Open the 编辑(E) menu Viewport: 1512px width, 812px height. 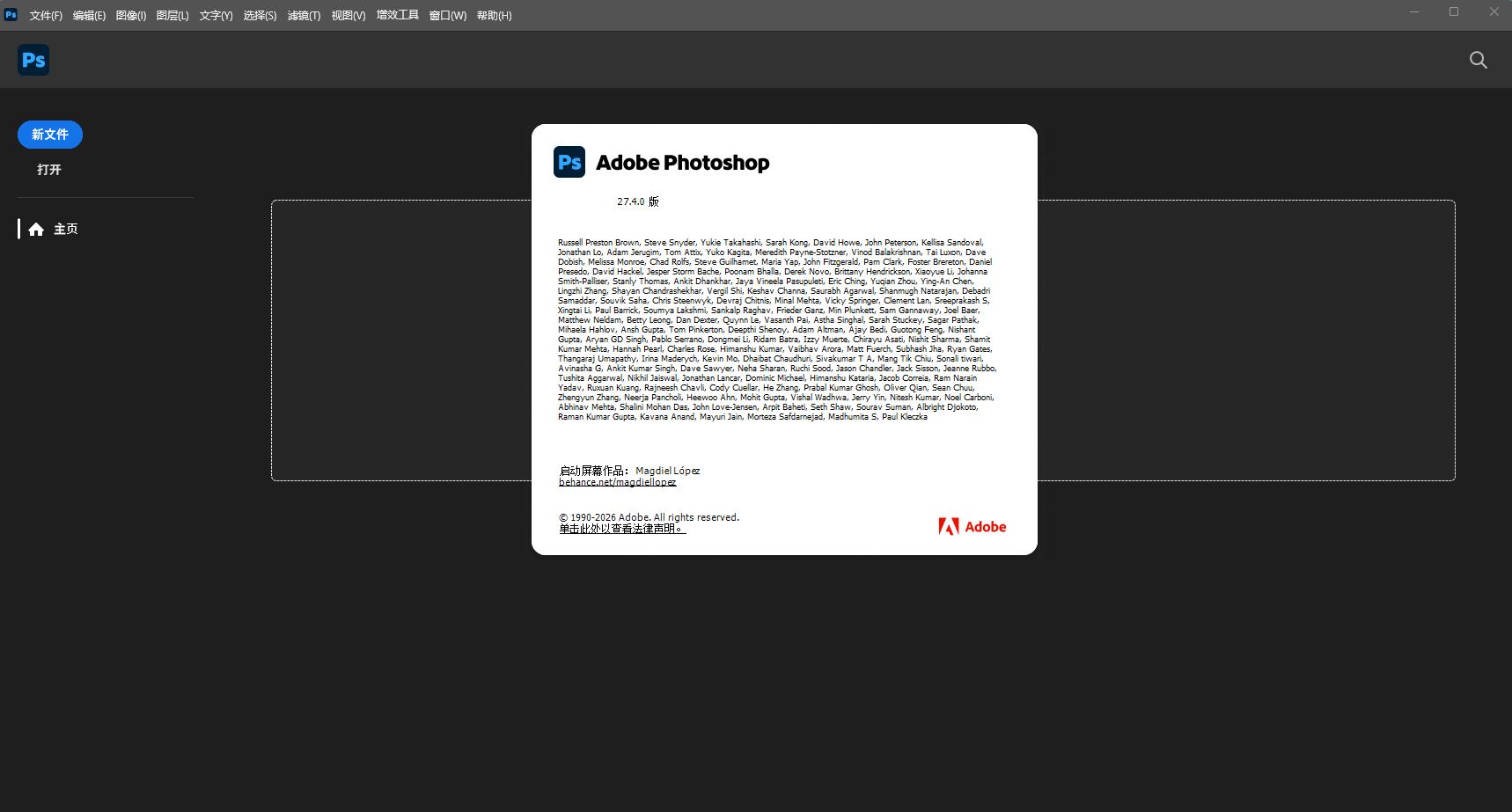pos(89,16)
